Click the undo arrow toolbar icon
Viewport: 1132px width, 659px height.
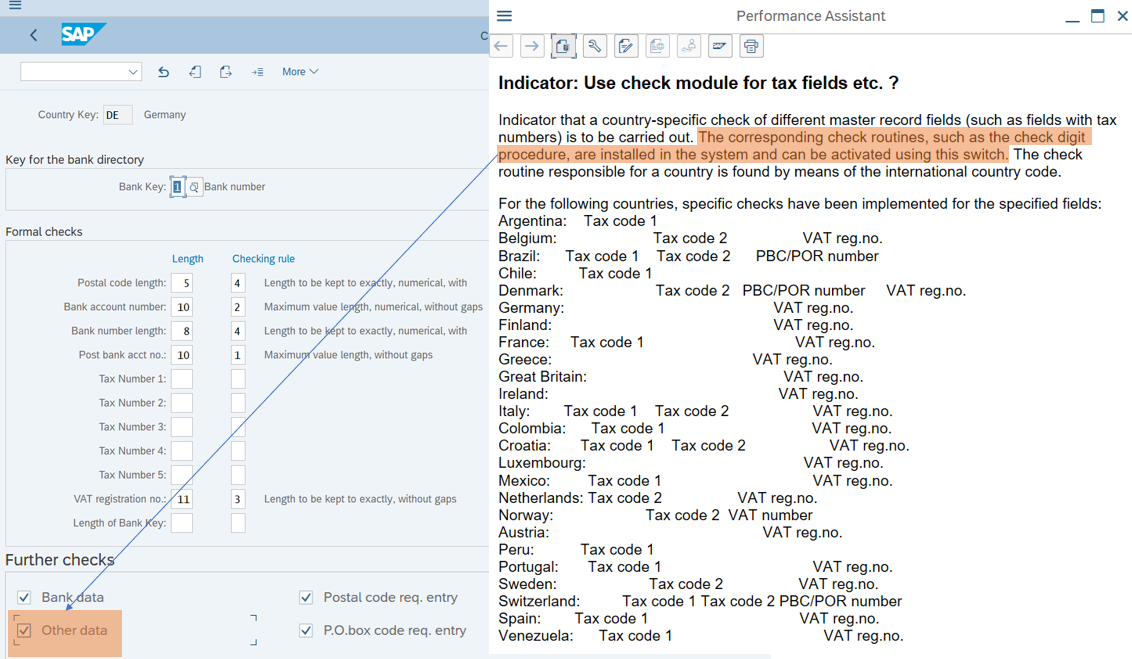[164, 72]
